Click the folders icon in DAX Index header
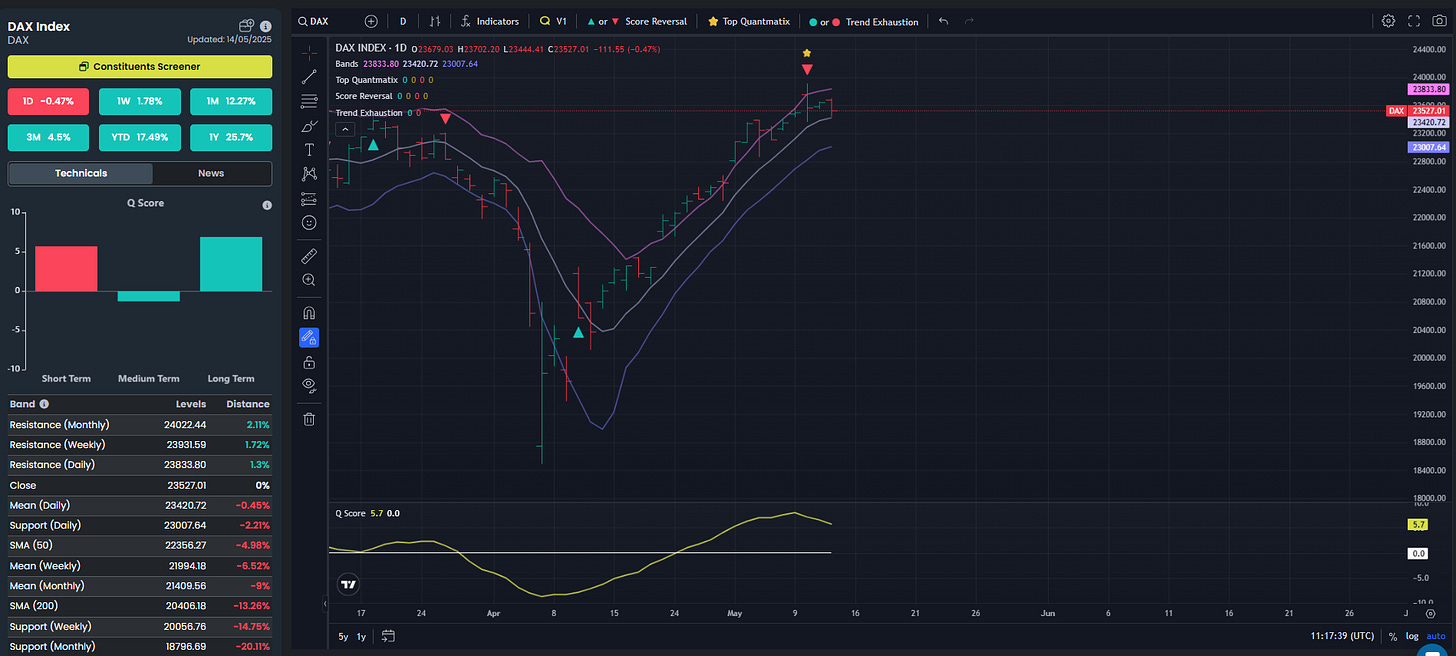This screenshot has width=1456, height=656. coord(247,26)
